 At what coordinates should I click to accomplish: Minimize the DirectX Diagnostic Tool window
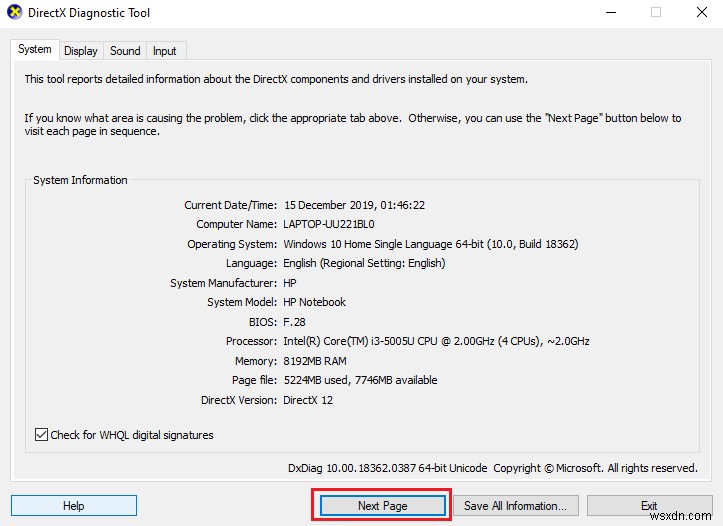tap(611, 12)
